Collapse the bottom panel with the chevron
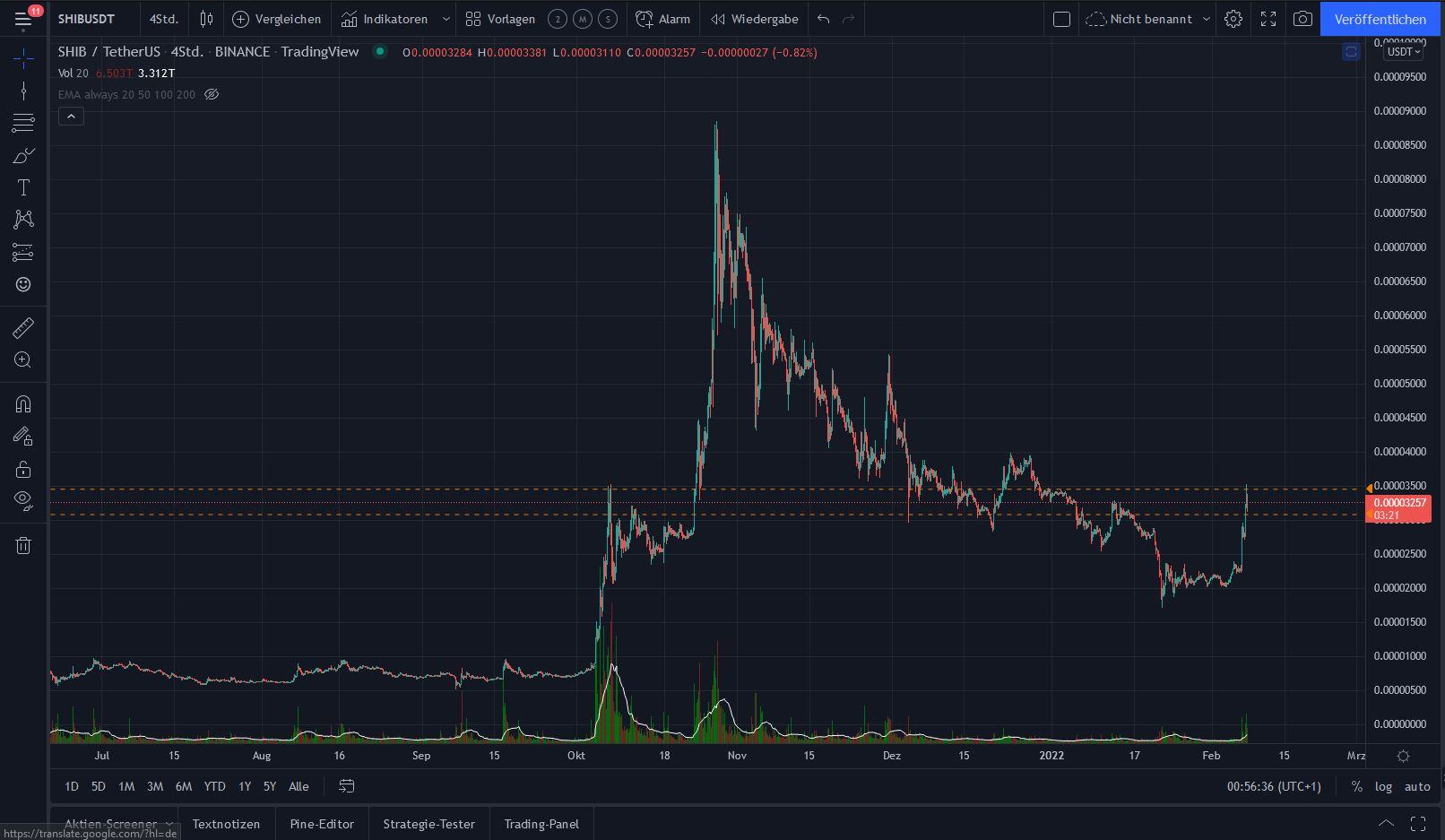 (x=1386, y=823)
